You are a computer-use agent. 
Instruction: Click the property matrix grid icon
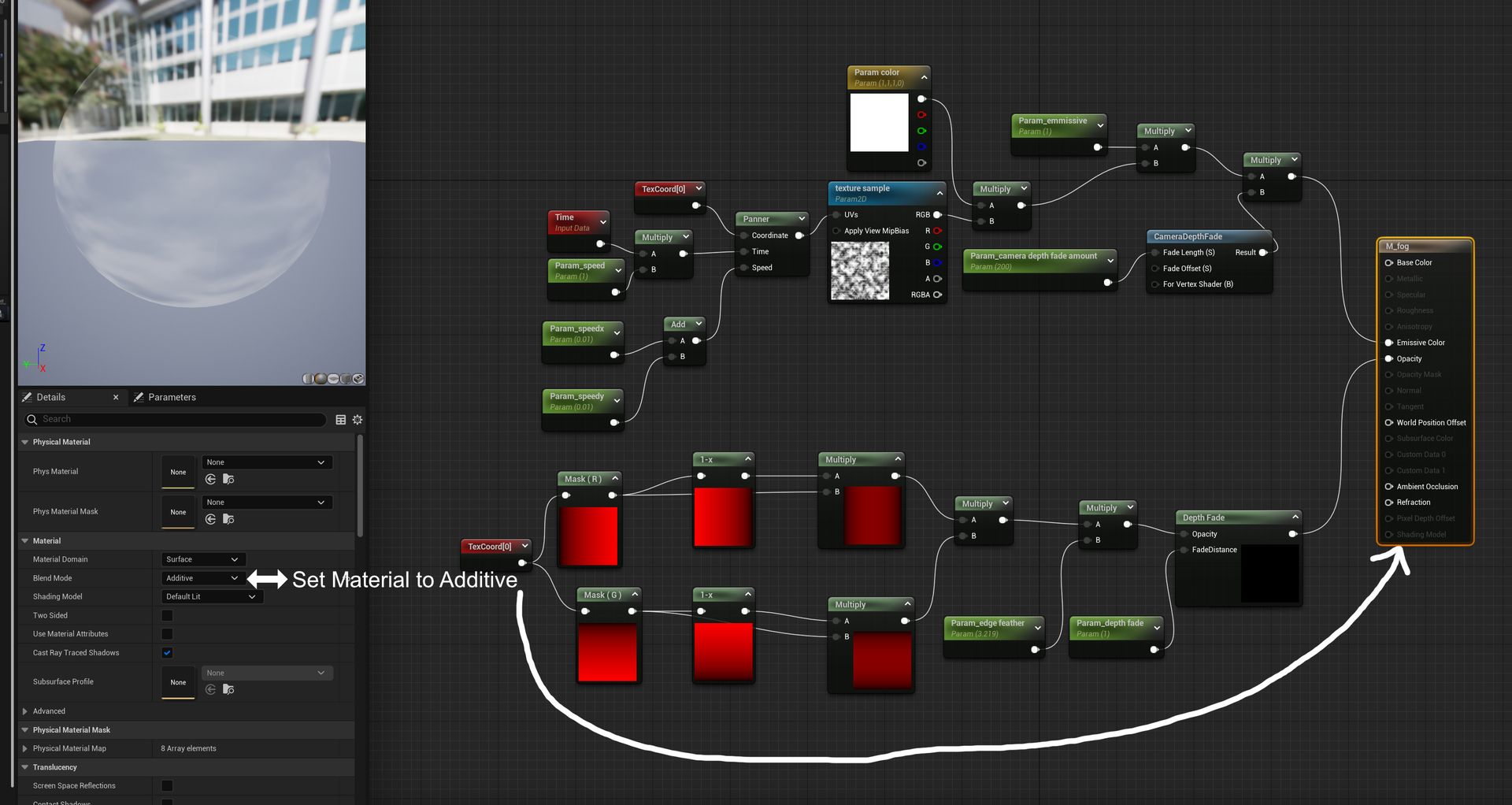pos(341,420)
